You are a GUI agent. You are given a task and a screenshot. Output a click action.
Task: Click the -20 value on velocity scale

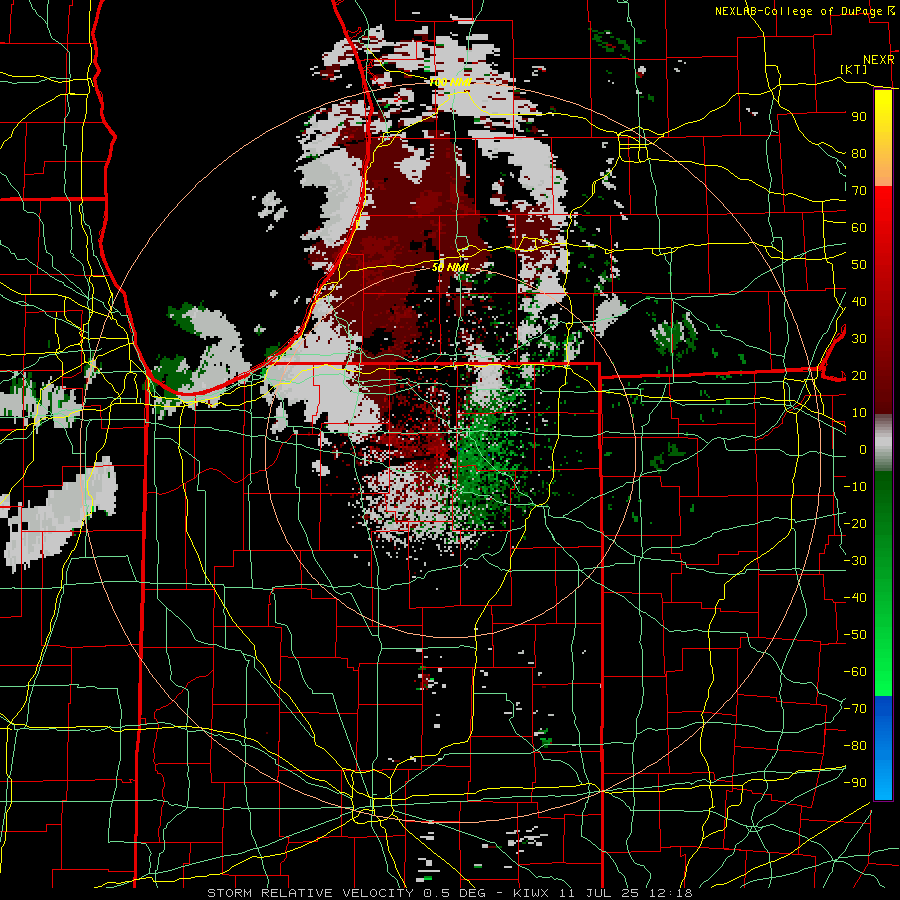click(x=855, y=523)
